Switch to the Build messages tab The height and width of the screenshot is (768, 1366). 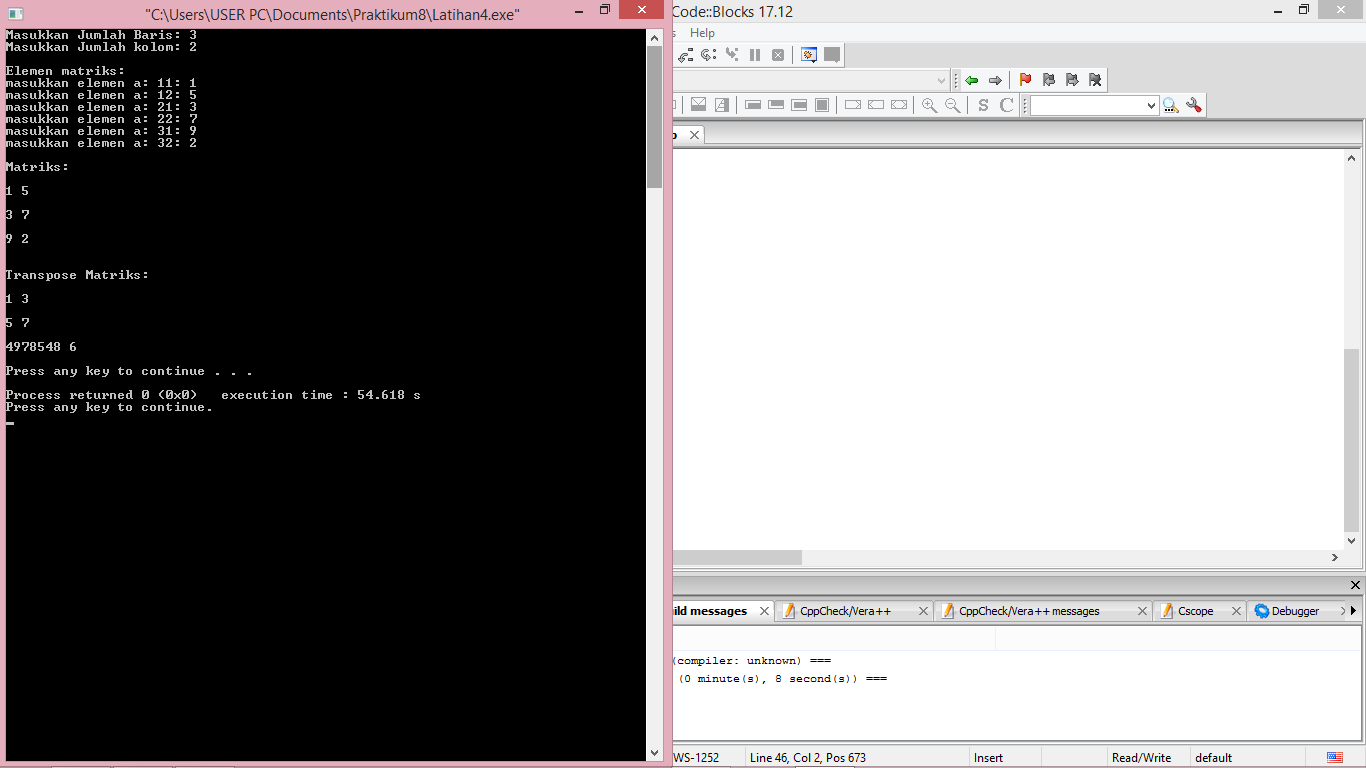point(711,611)
